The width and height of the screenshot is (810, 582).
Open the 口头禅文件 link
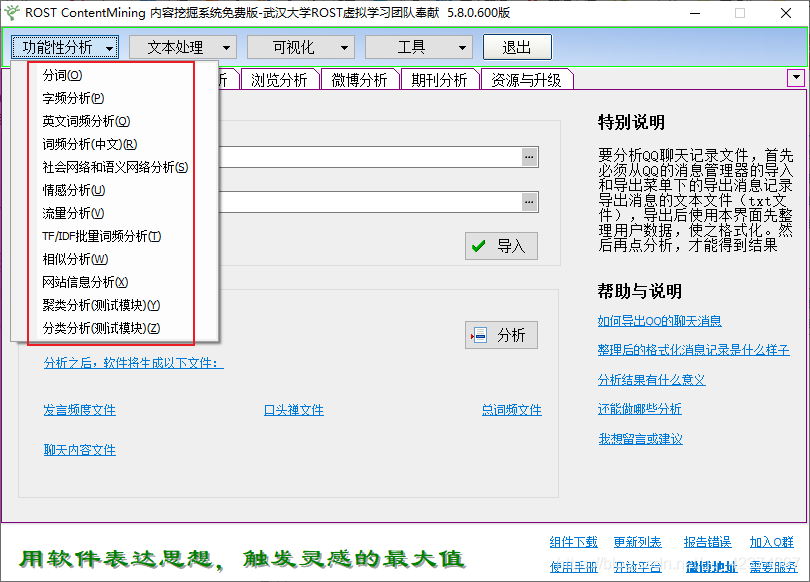point(293,410)
